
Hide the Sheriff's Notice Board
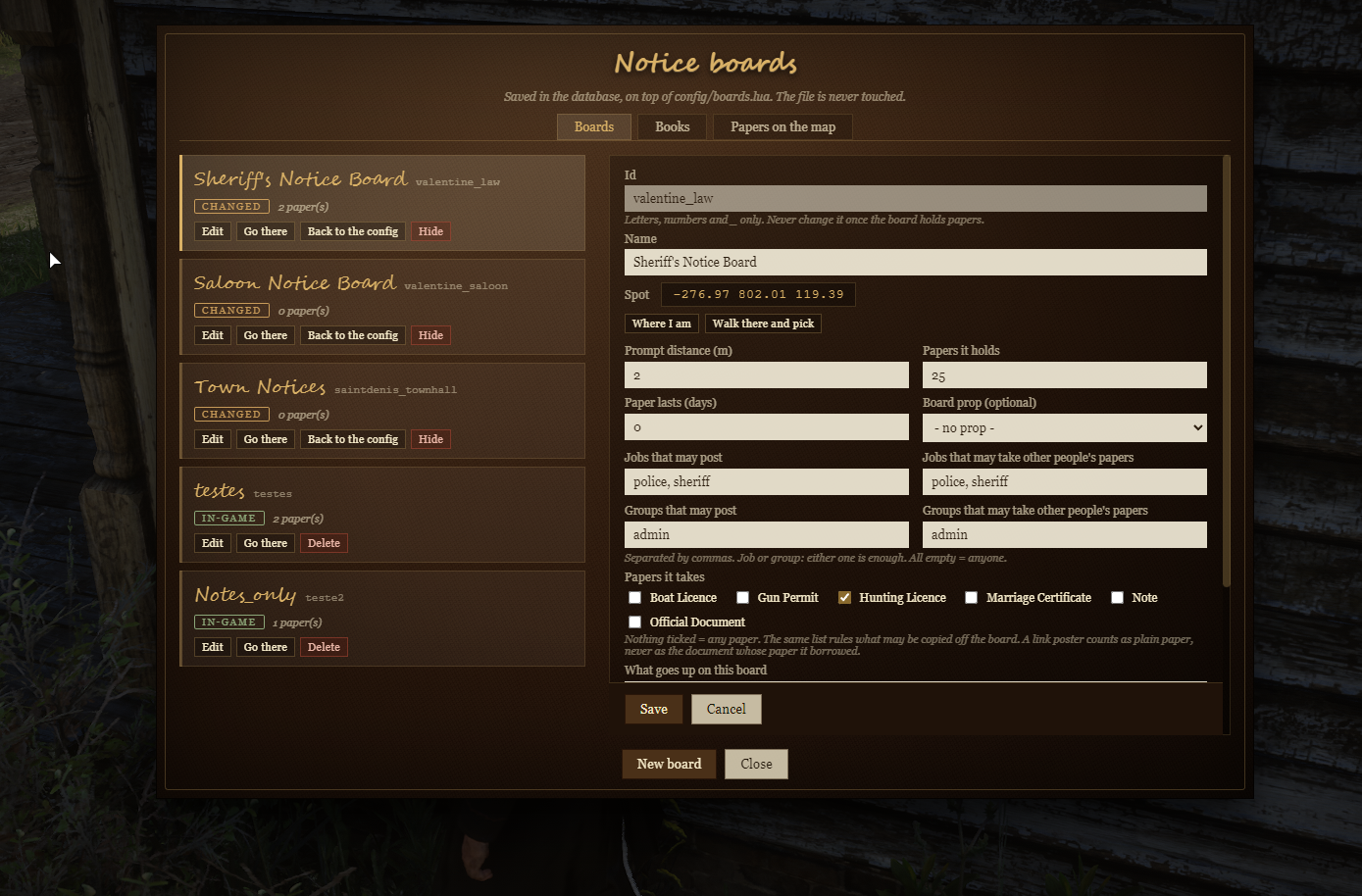tap(430, 231)
